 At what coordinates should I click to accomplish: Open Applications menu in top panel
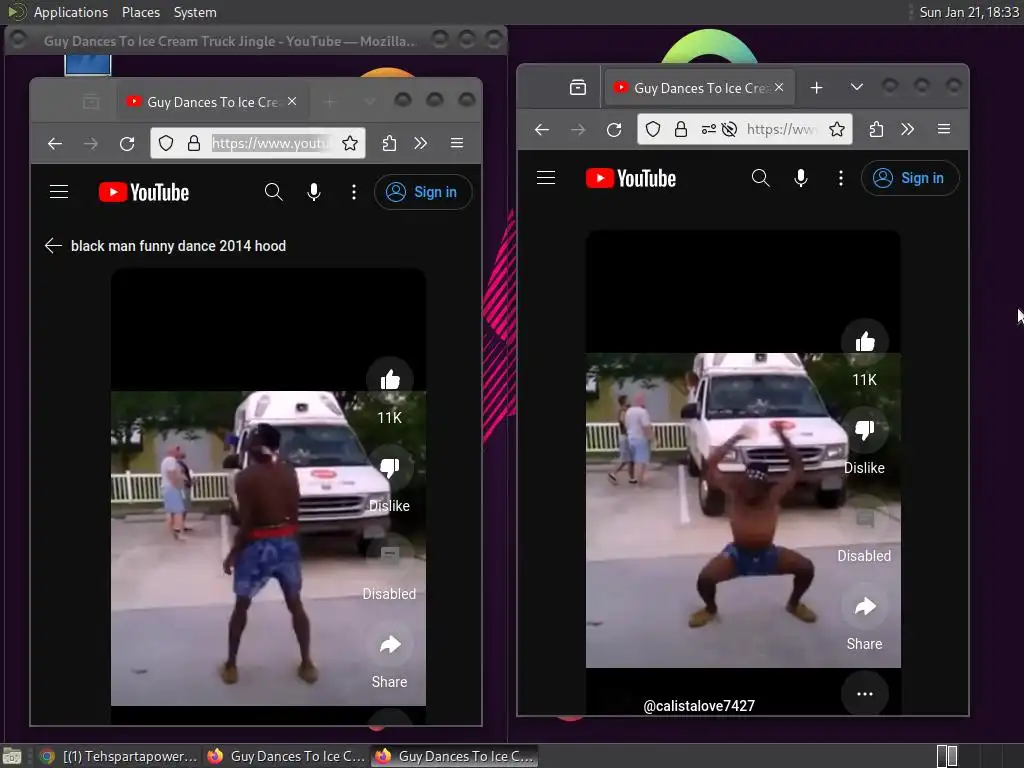[71, 12]
